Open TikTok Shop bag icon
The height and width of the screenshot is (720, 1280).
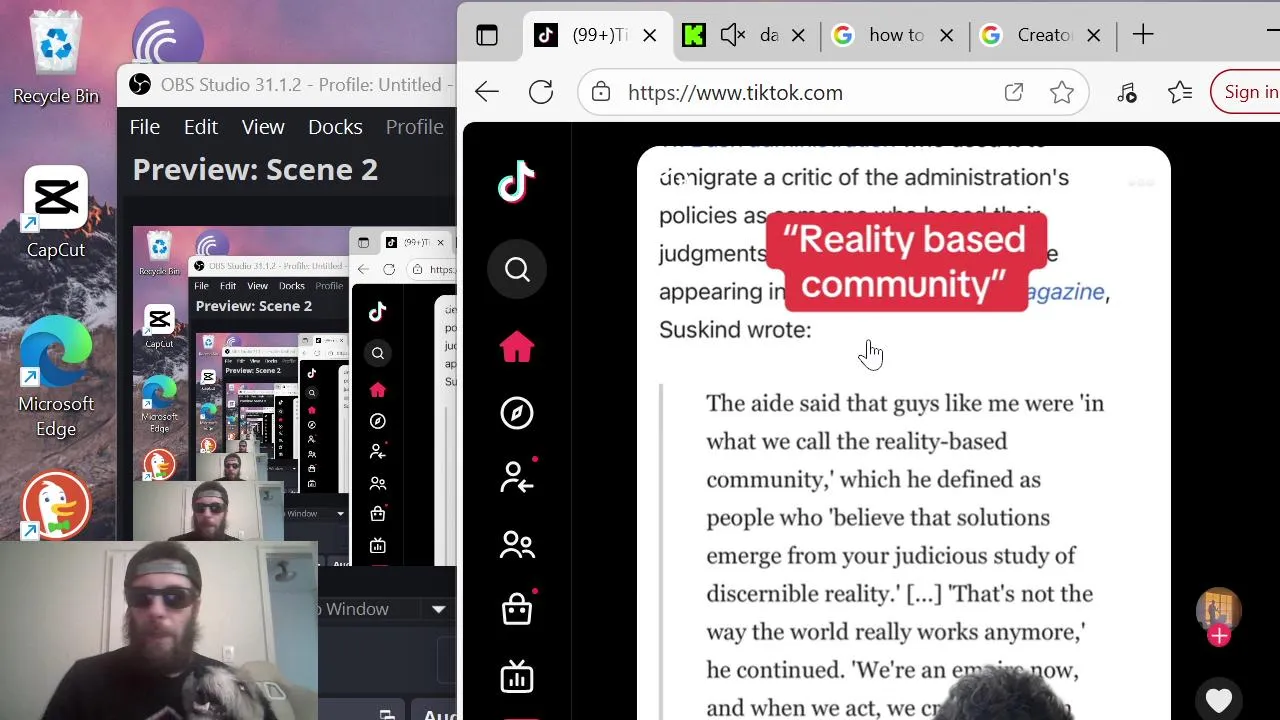517,609
